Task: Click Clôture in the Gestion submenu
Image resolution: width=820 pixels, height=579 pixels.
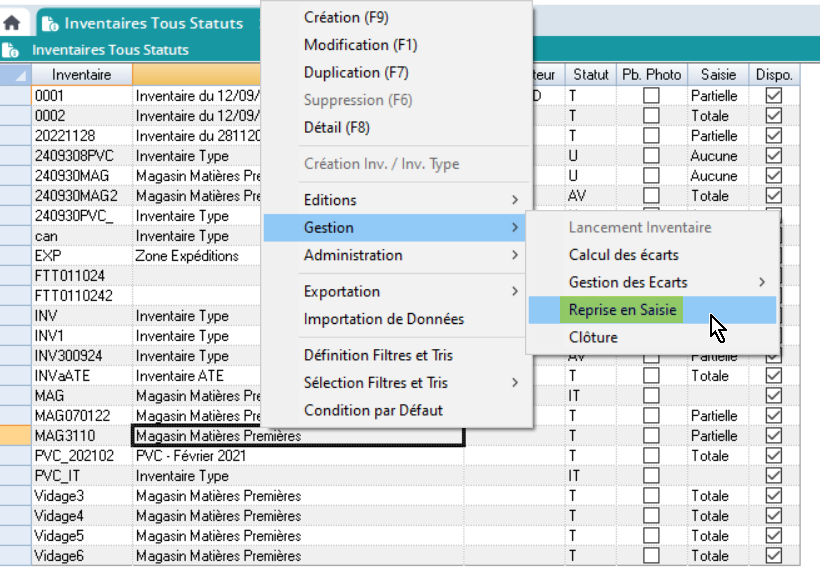Action: tap(593, 338)
